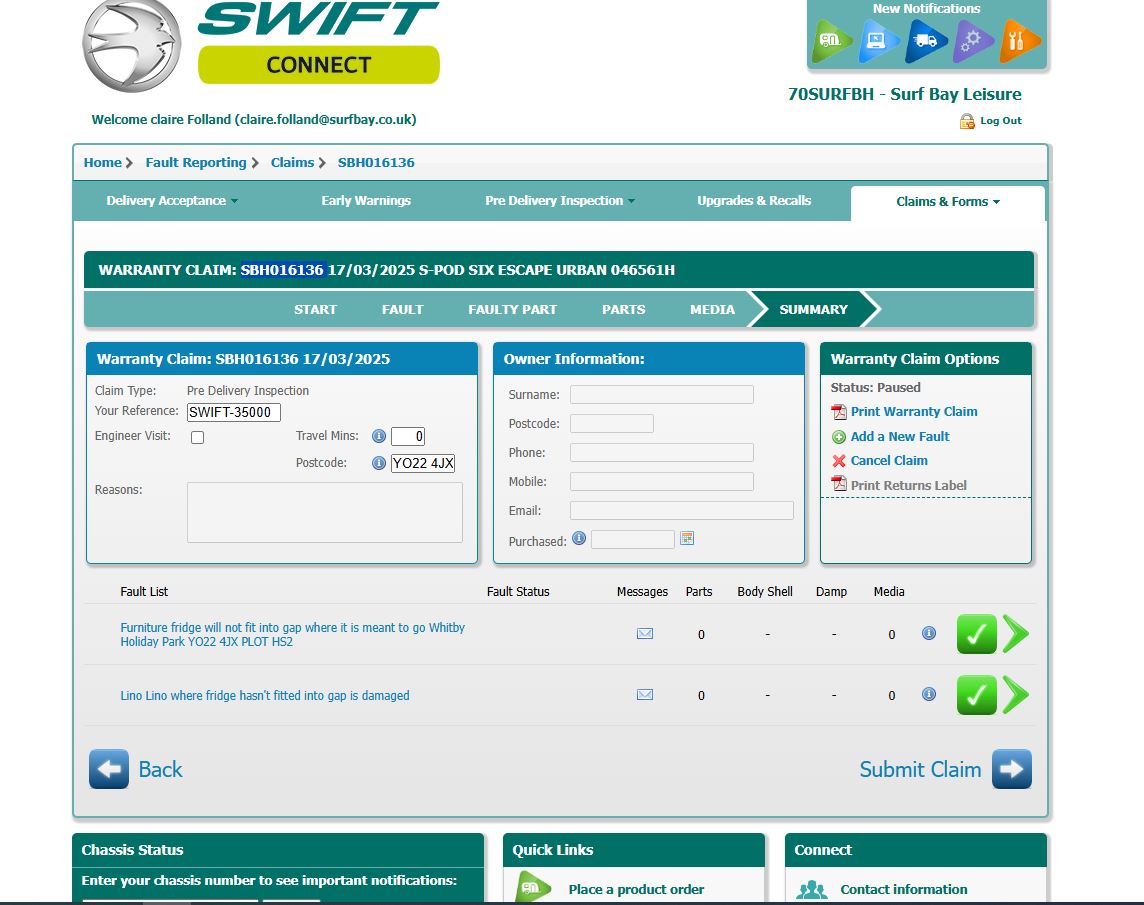Open messages envelope for Lino fault
Viewport: 1144px width, 905px height.
coord(645,695)
